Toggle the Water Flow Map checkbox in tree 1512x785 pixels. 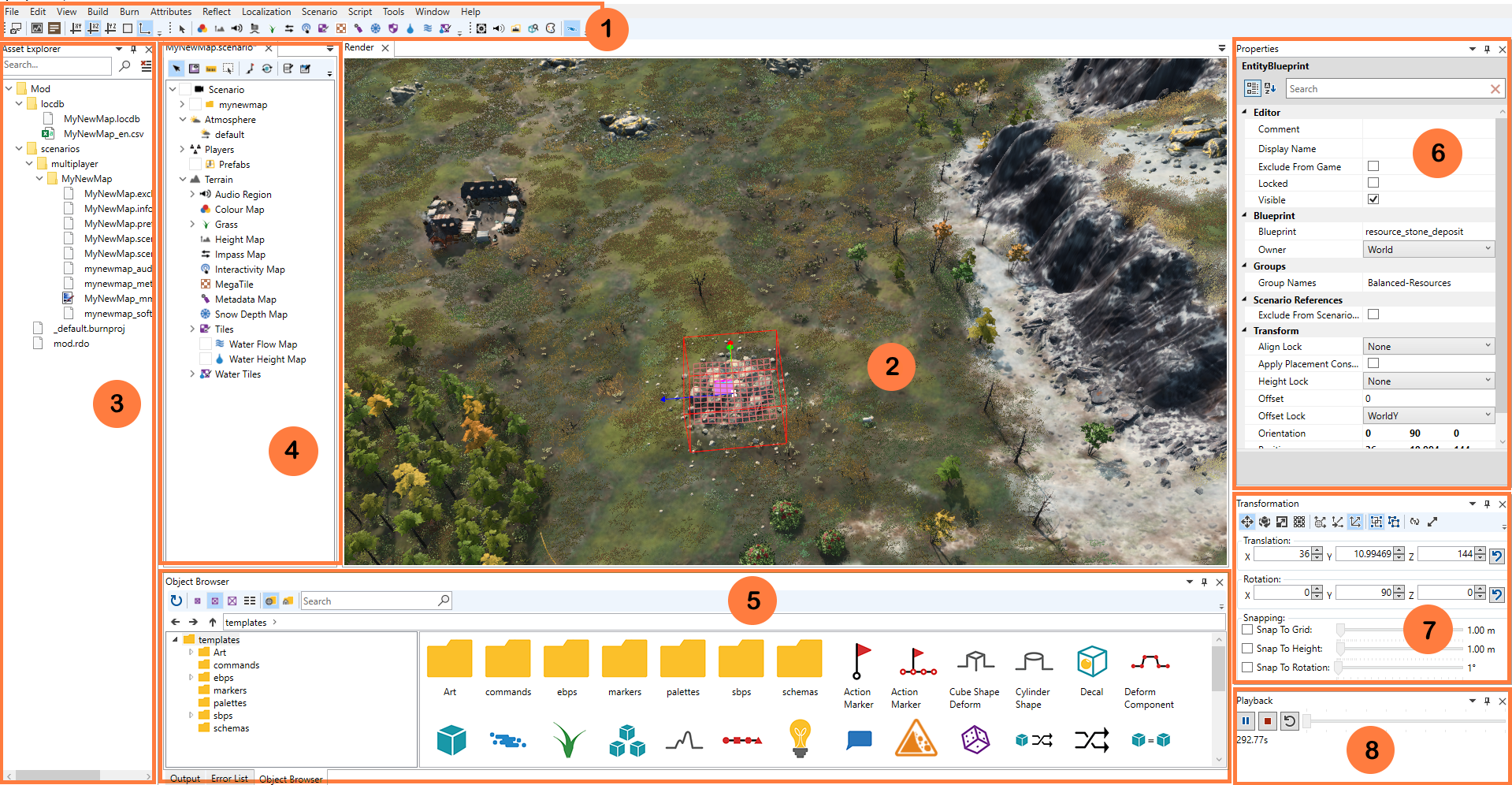coord(206,344)
